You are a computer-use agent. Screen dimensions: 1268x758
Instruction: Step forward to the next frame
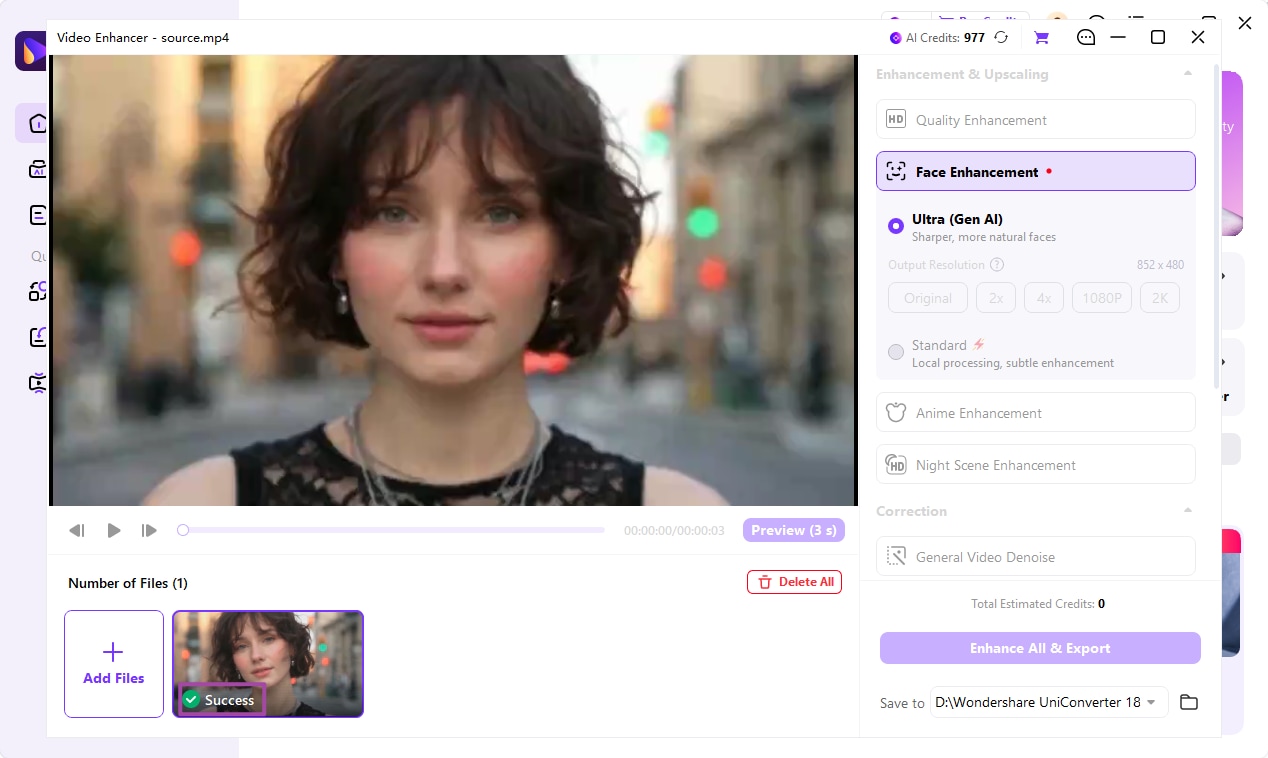(149, 530)
